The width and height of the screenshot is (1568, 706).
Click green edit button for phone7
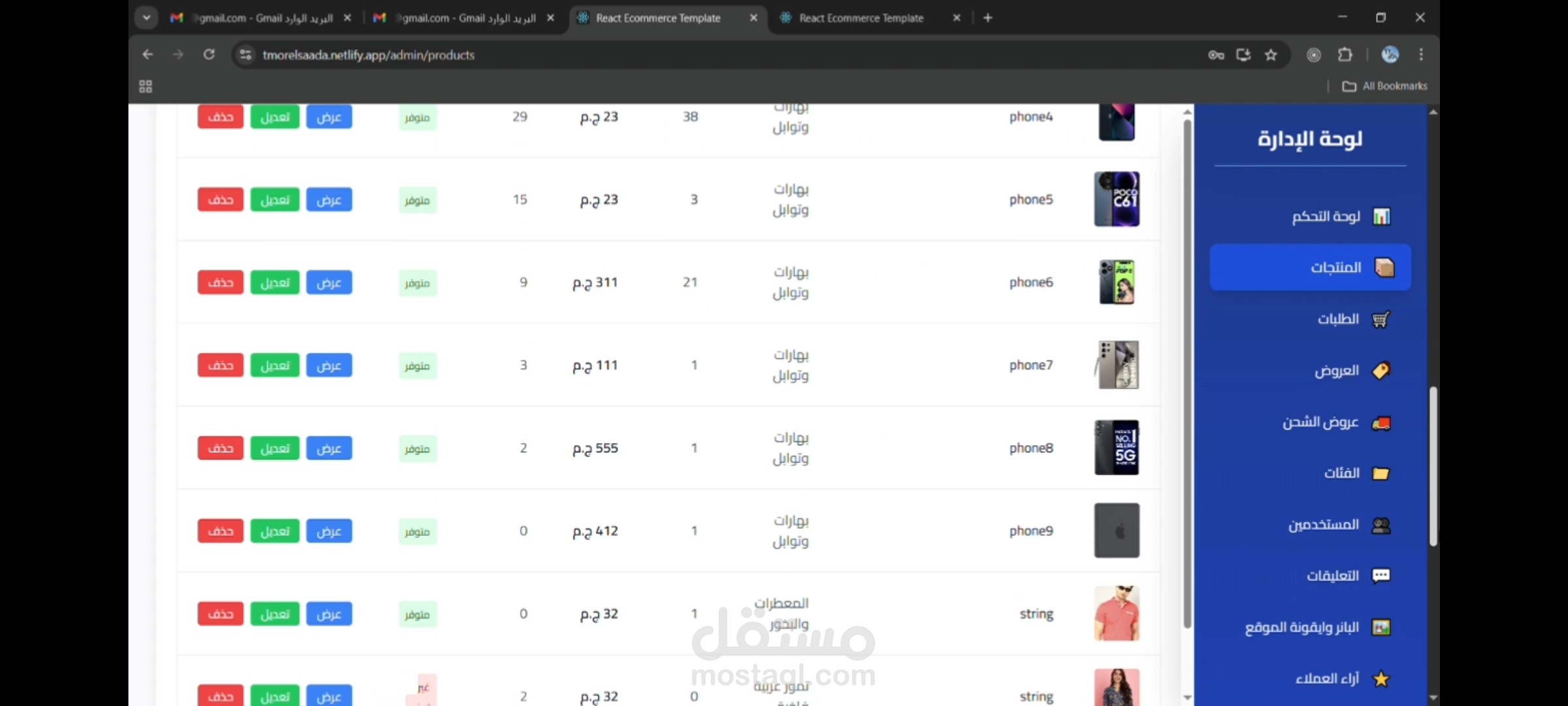click(x=274, y=365)
